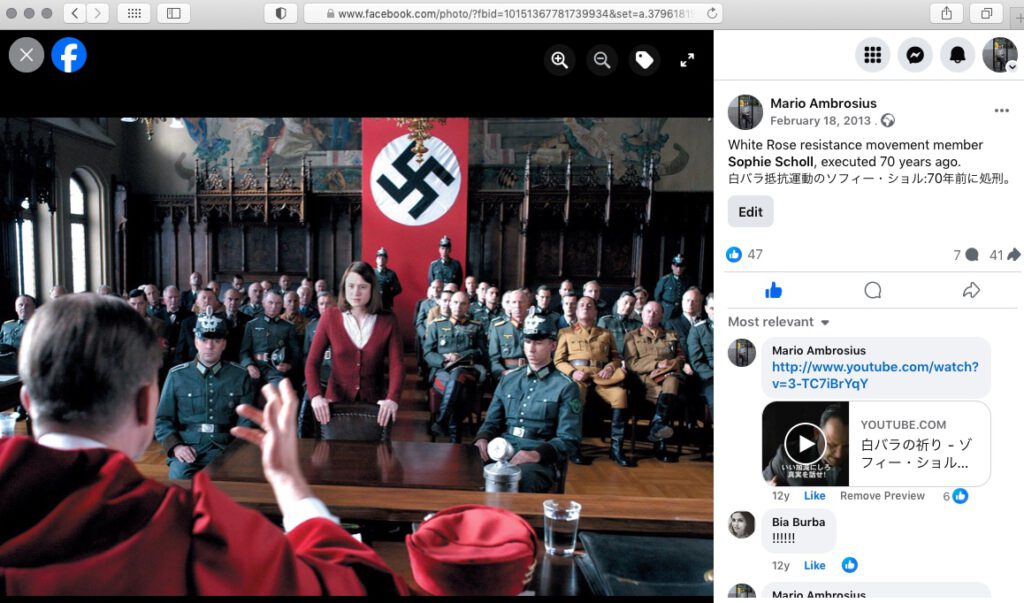Like Bia Burba's comment
The width and height of the screenshot is (1024, 603).
814,565
